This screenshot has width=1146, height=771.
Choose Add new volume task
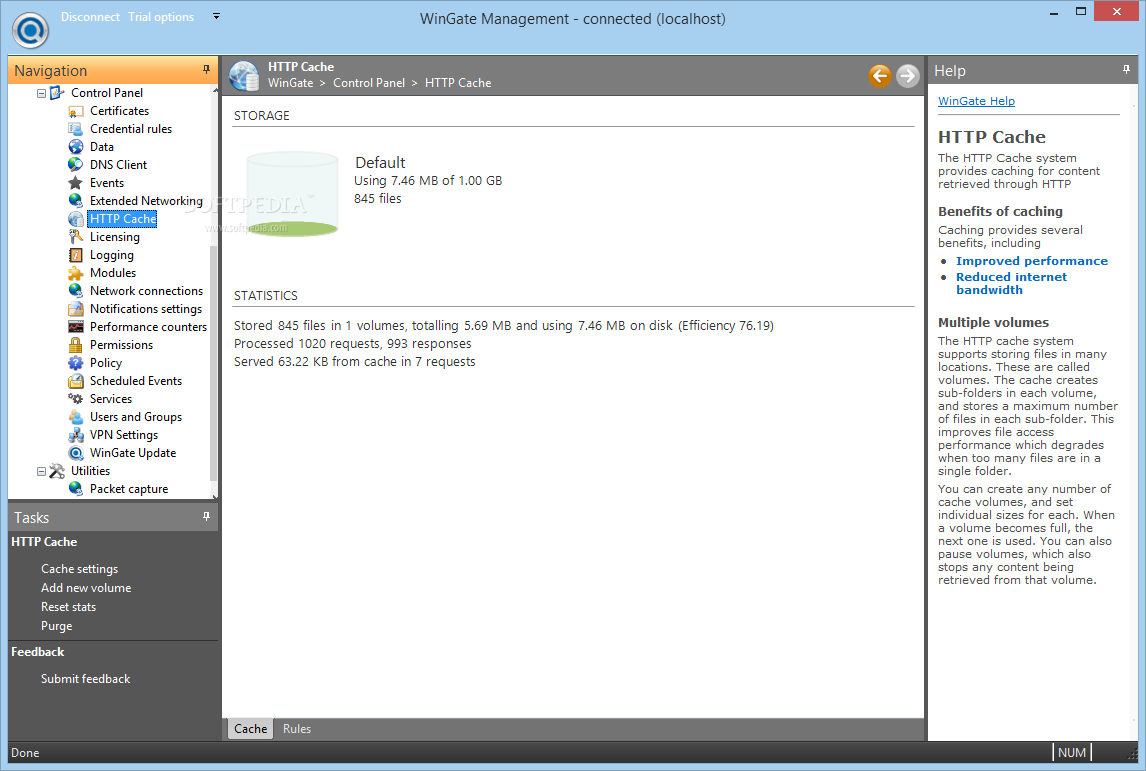point(86,588)
